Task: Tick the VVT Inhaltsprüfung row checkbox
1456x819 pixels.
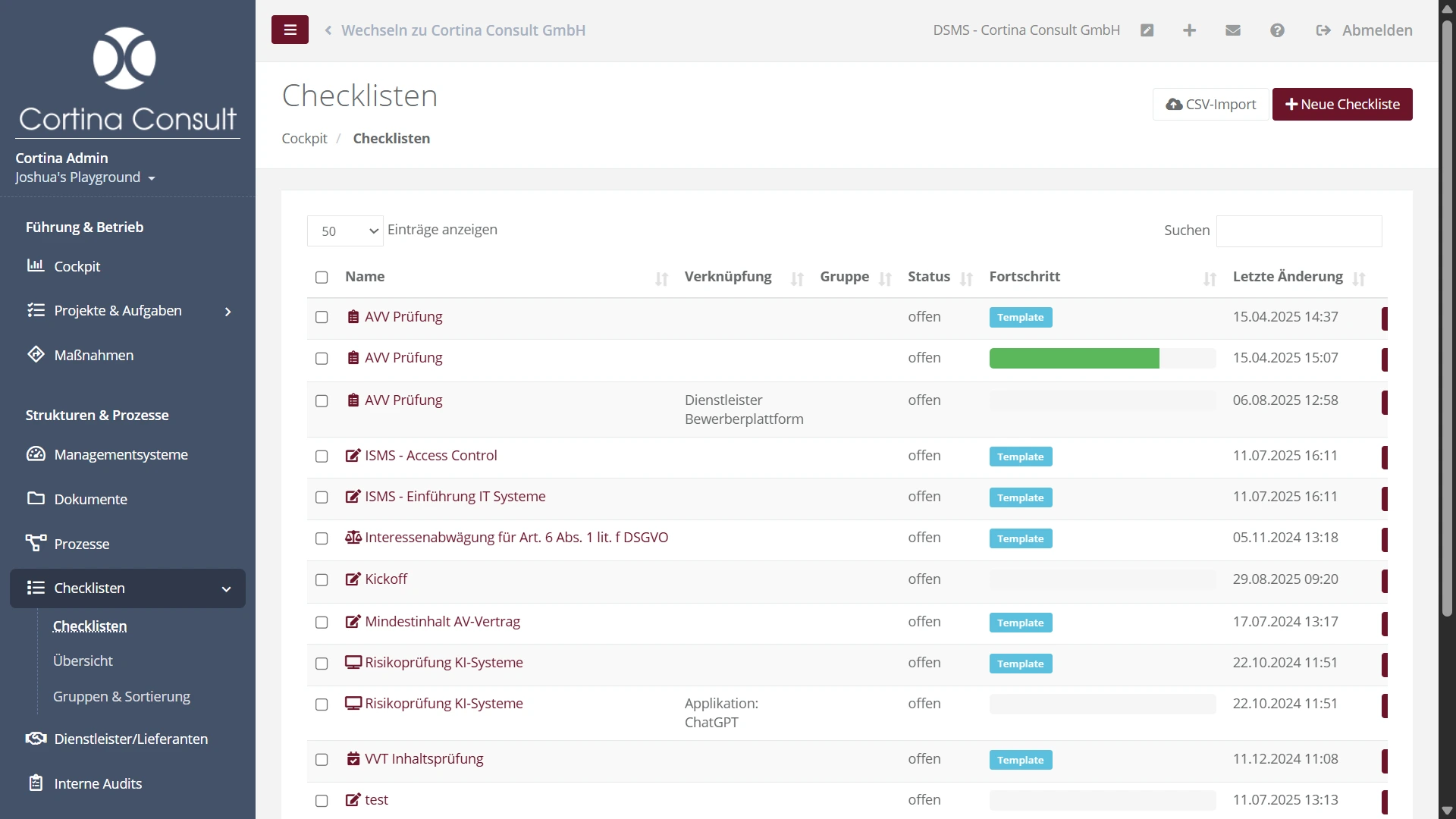Action: click(x=322, y=760)
